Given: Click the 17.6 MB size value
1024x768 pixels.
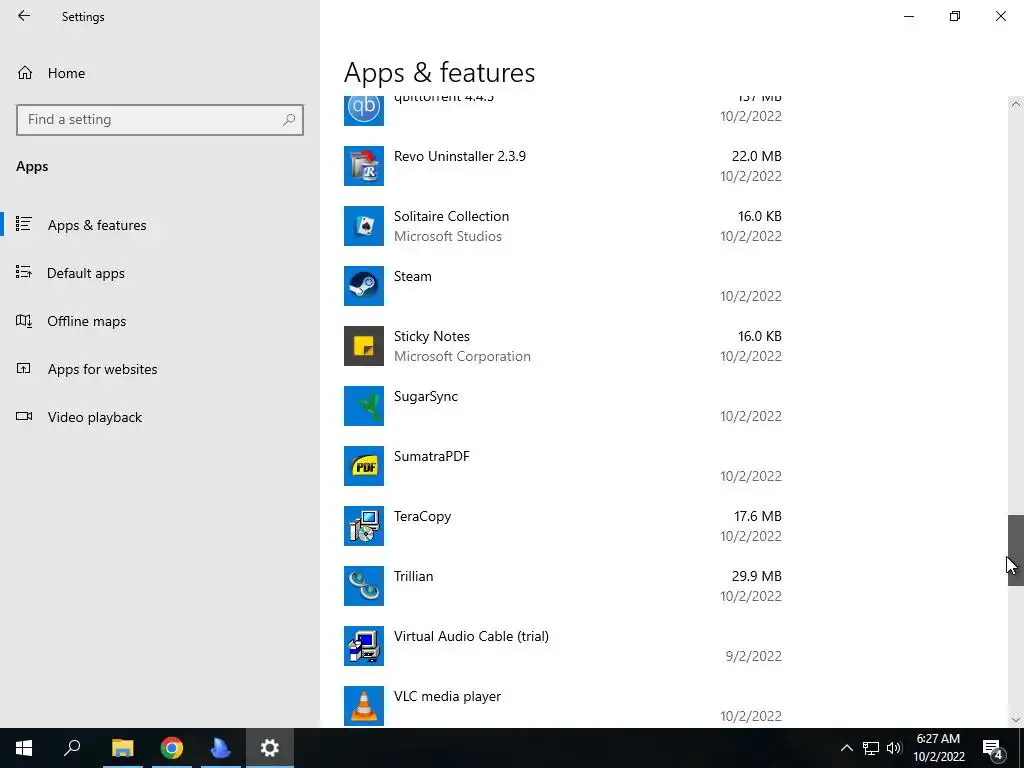Looking at the screenshot, I should (x=758, y=517).
